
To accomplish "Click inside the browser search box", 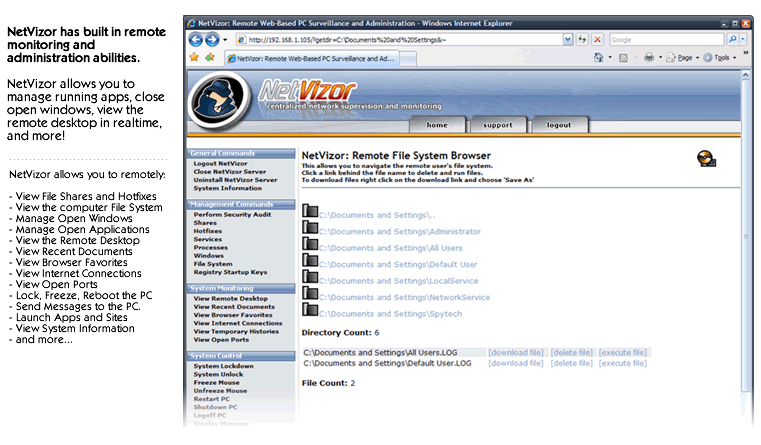I will pos(665,39).
